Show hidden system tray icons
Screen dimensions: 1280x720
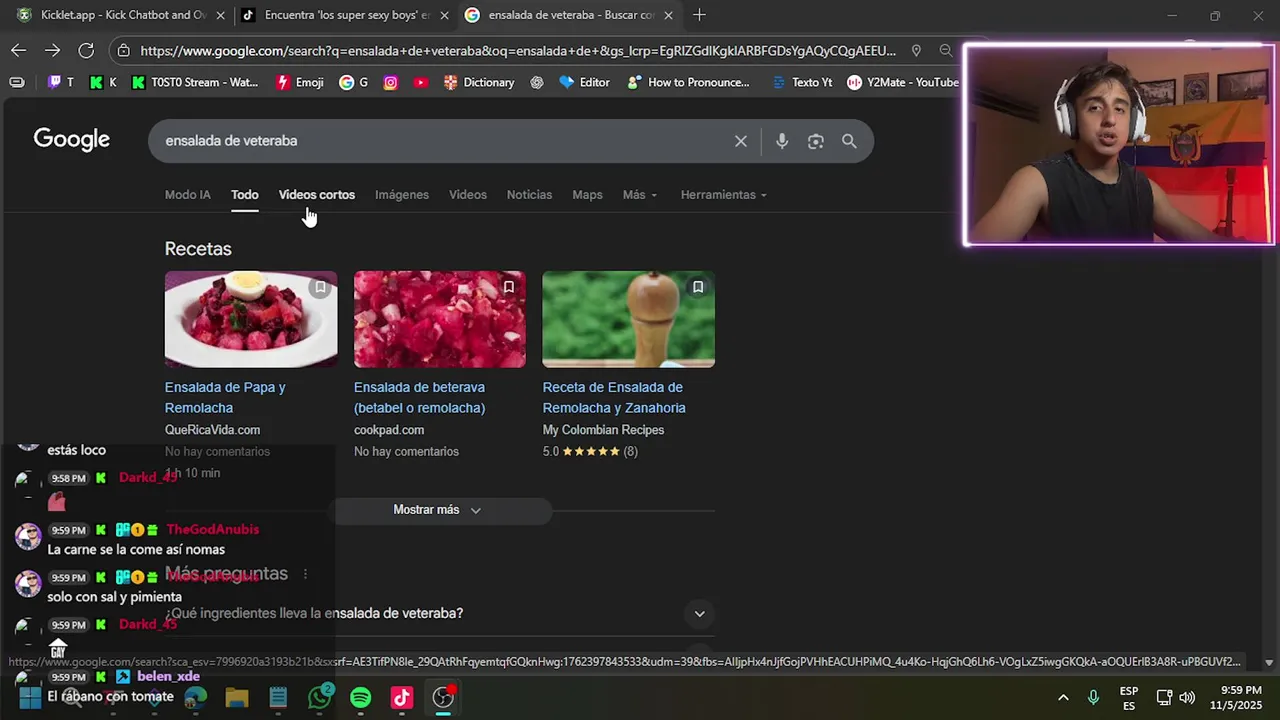click(1063, 697)
